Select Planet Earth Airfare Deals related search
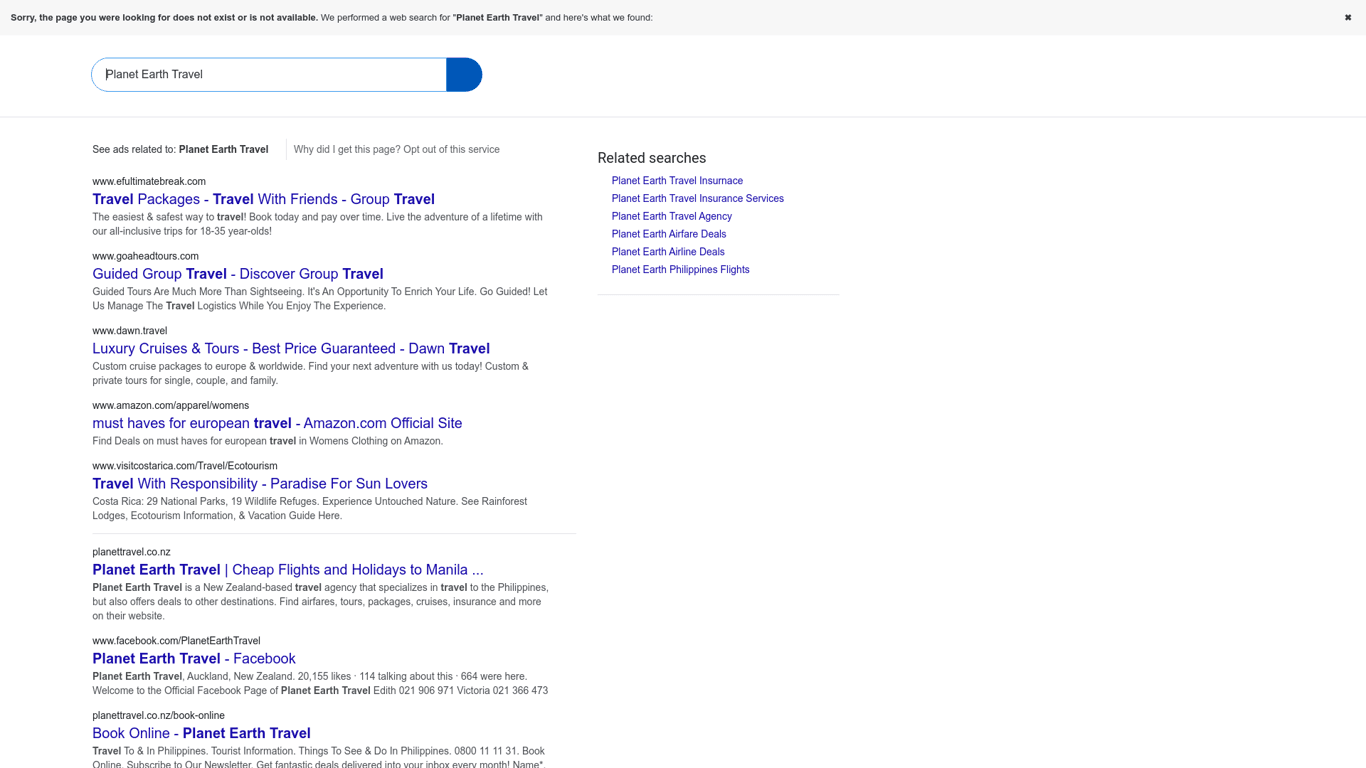This screenshot has width=1366, height=768. (668, 234)
